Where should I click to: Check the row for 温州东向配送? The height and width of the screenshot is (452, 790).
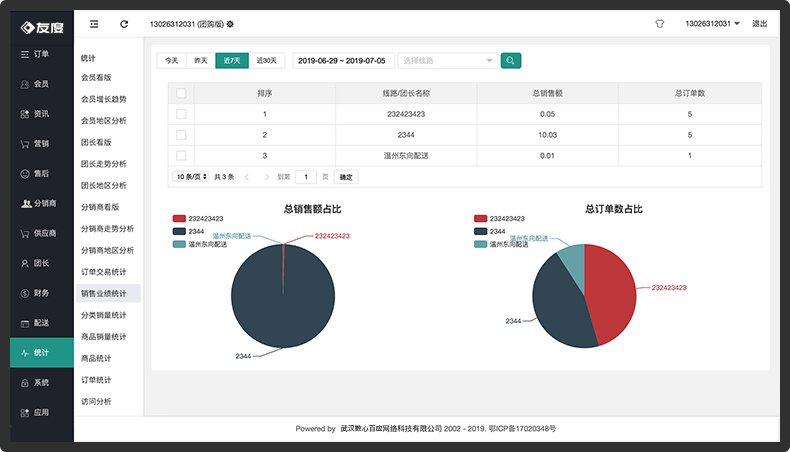click(x=181, y=155)
